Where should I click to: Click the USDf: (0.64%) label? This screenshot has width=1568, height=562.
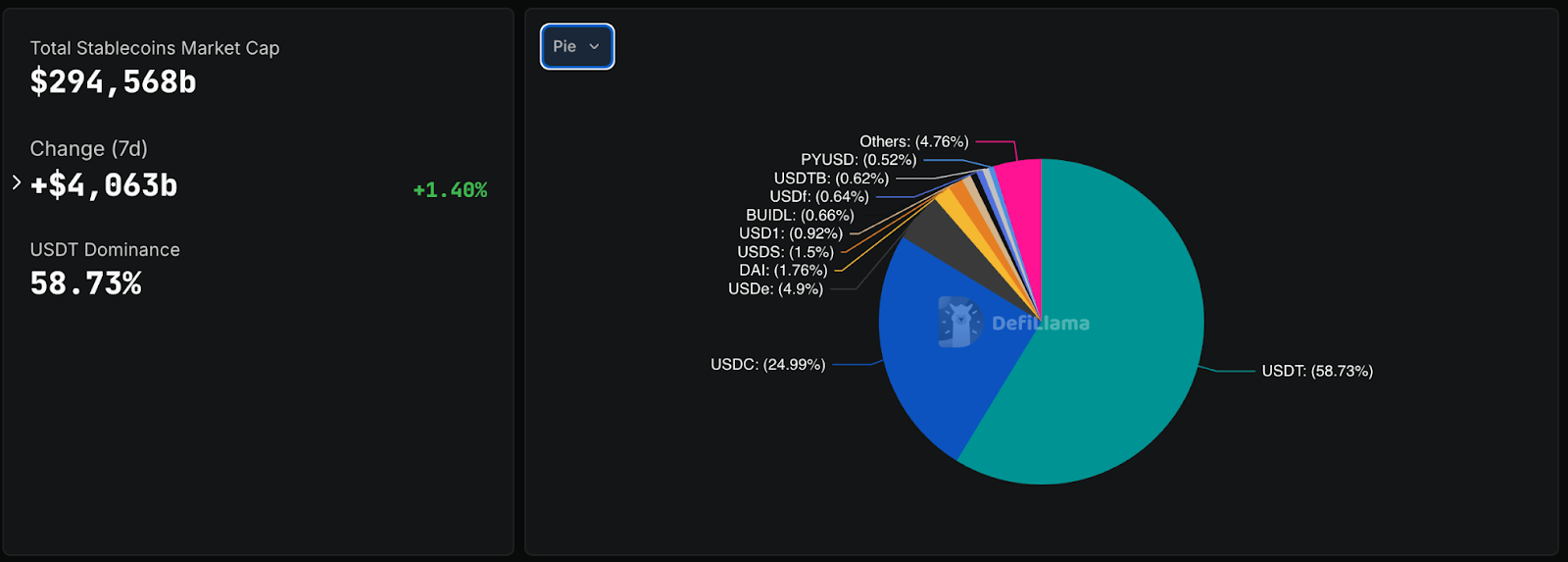click(x=819, y=196)
